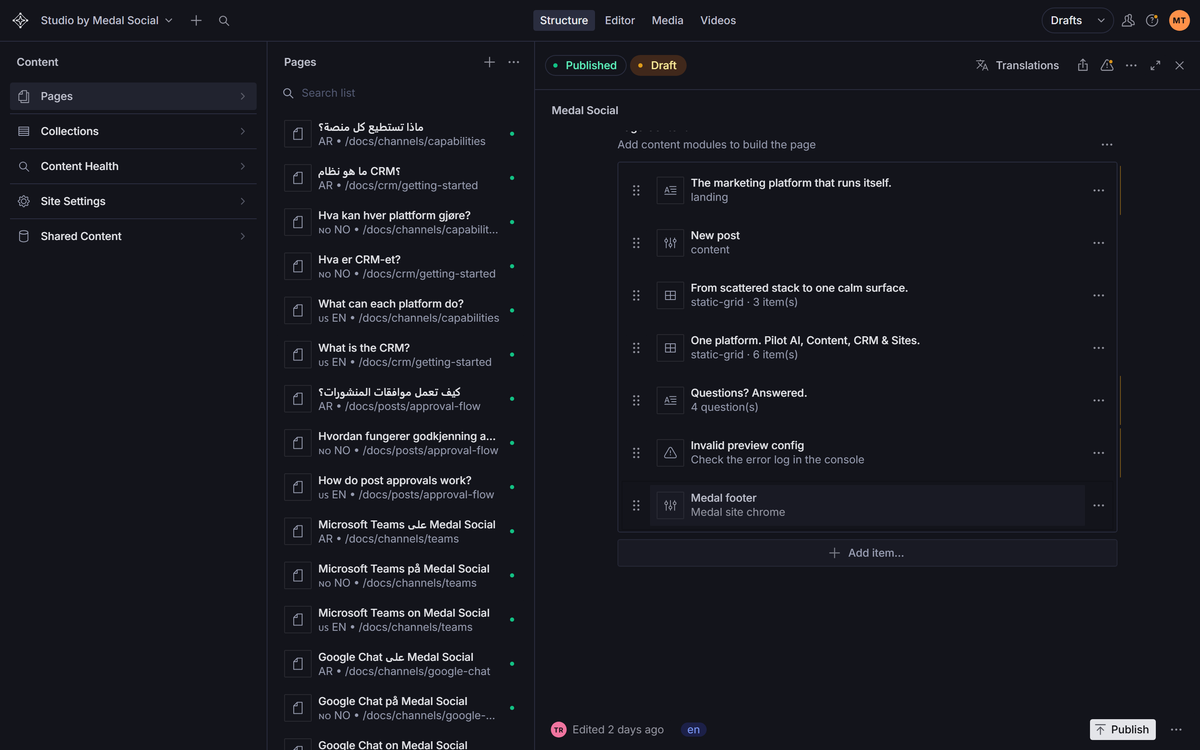Open menu for Medal footer item
Image resolution: width=1200 pixels, height=750 pixels.
coord(1098,505)
